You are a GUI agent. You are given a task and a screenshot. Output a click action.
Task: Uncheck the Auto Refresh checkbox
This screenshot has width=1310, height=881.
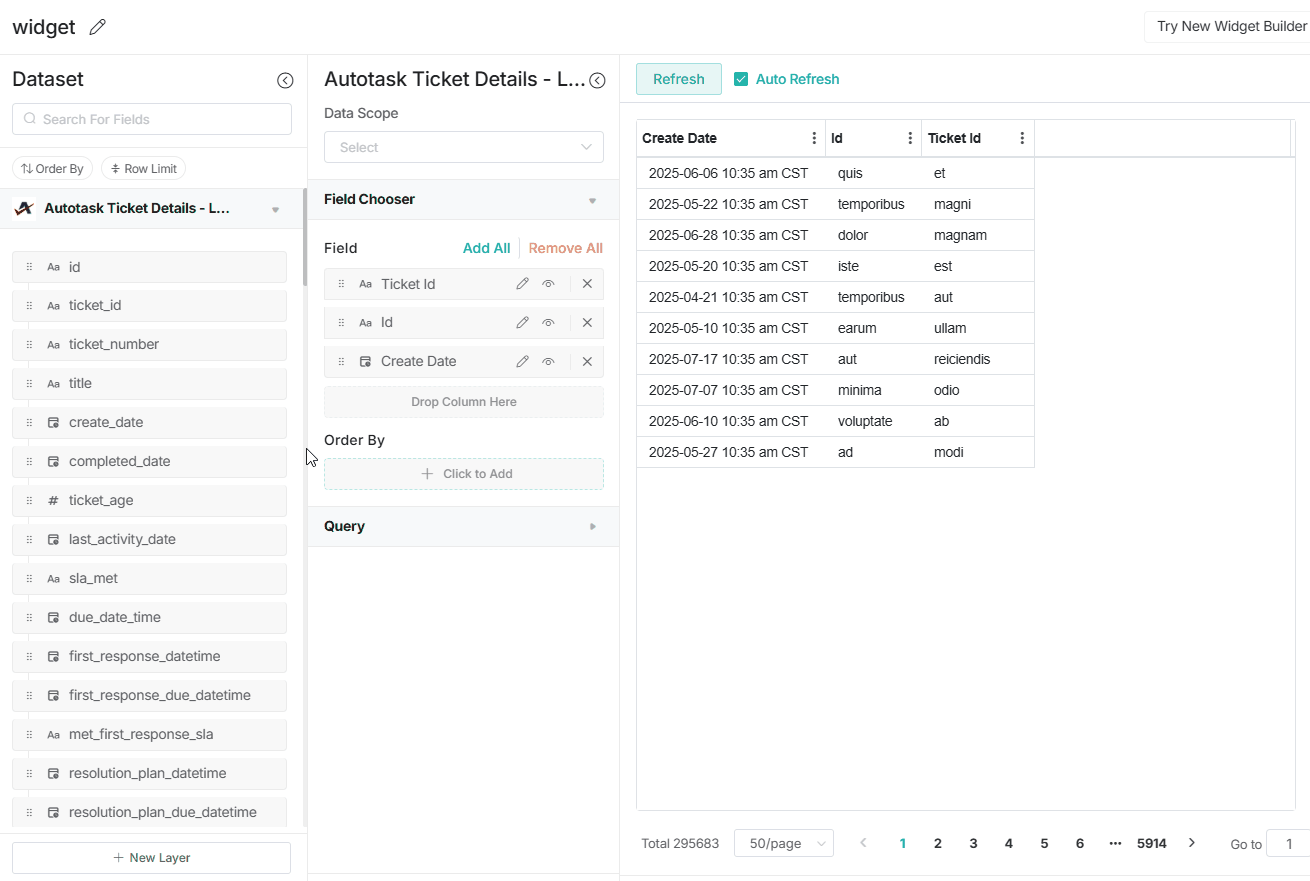coord(741,79)
